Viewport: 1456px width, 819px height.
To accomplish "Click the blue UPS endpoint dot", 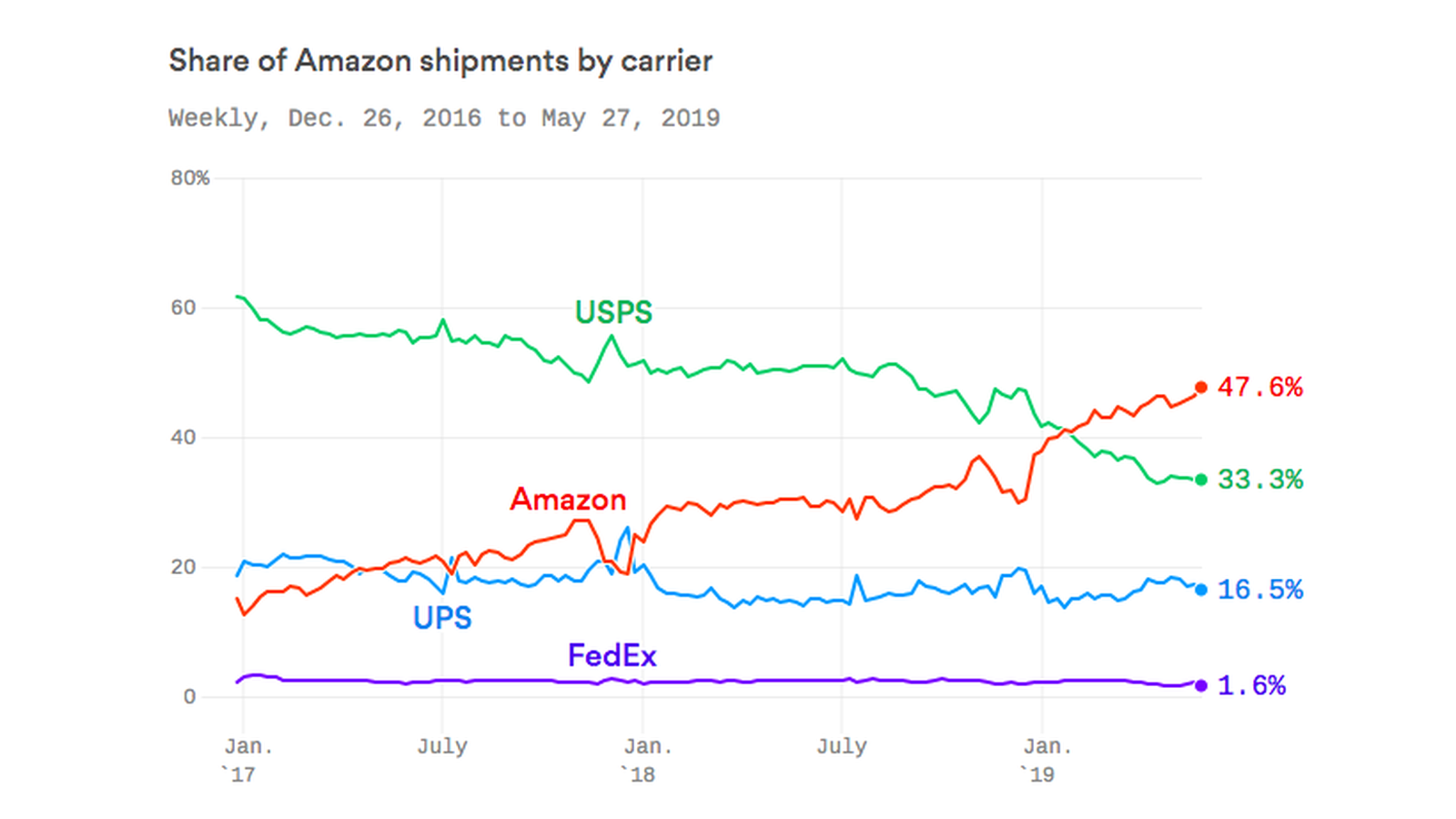I will pyautogui.click(x=1200, y=590).
